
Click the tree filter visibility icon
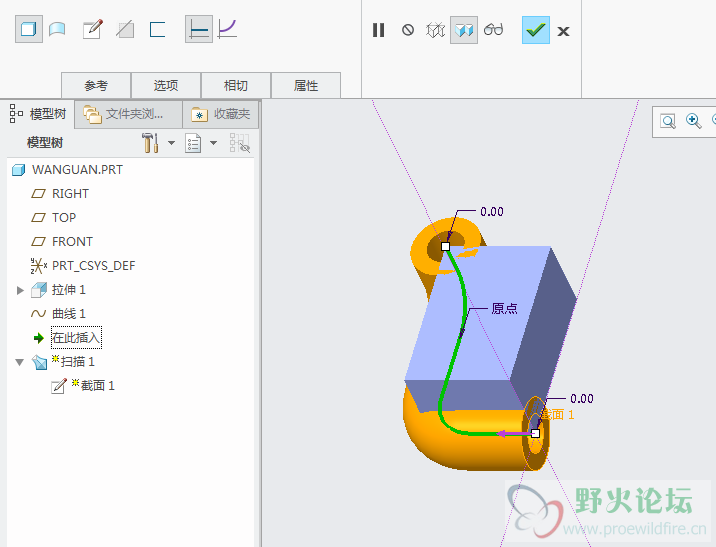click(239, 143)
